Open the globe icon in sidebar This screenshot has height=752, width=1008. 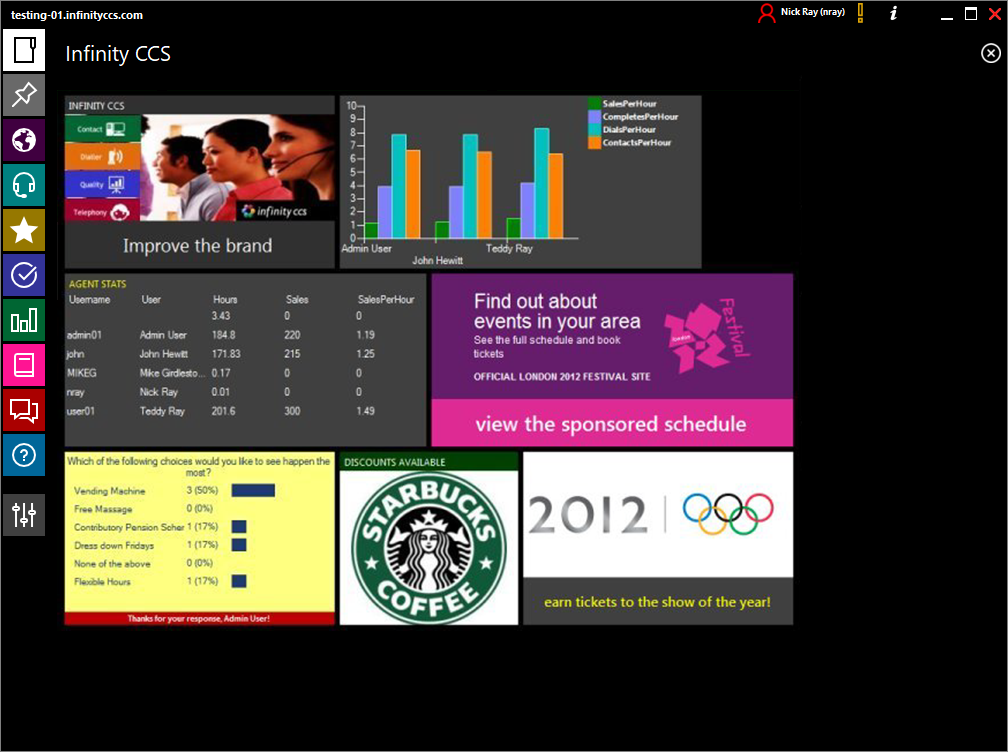(x=24, y=140)
